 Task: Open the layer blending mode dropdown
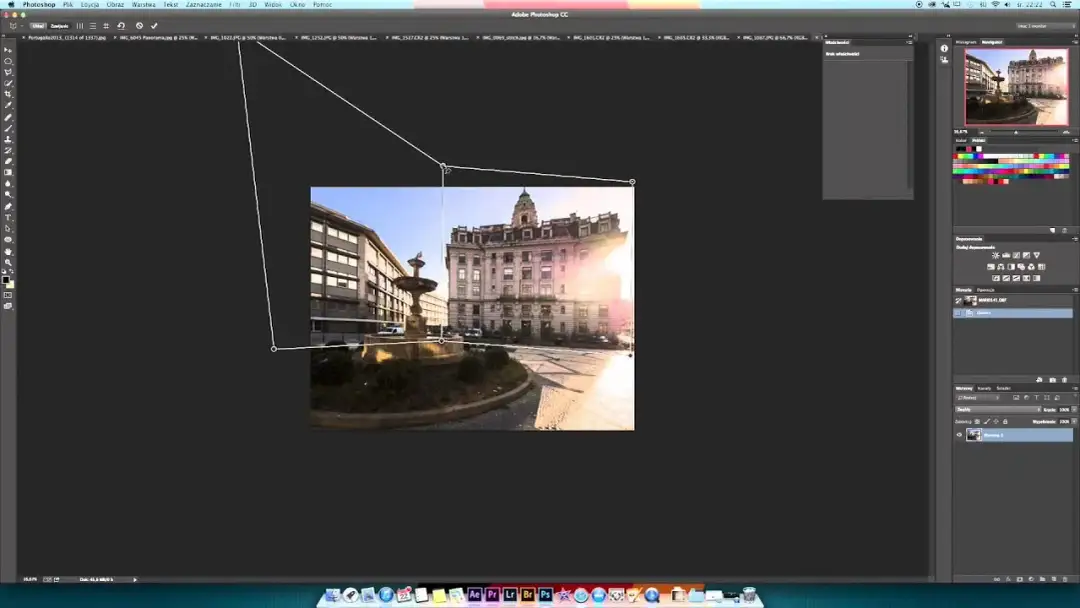pyautogui.click(x=996, y=410)
